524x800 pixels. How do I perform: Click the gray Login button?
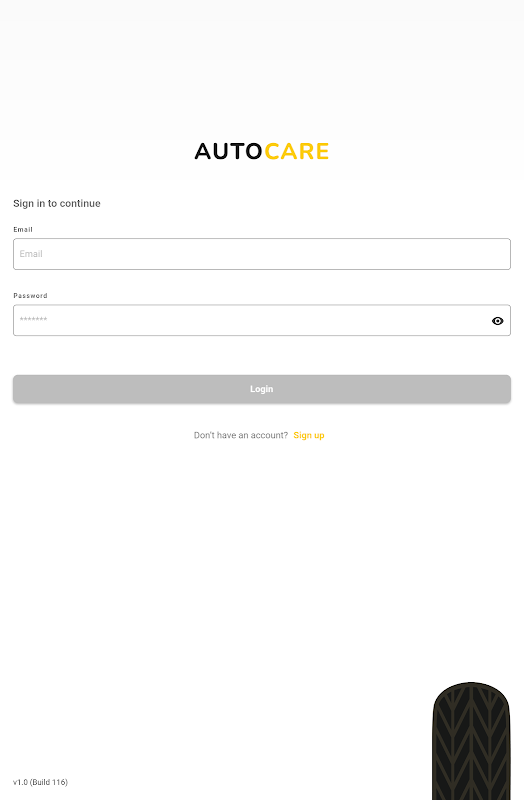coord(262,389)
